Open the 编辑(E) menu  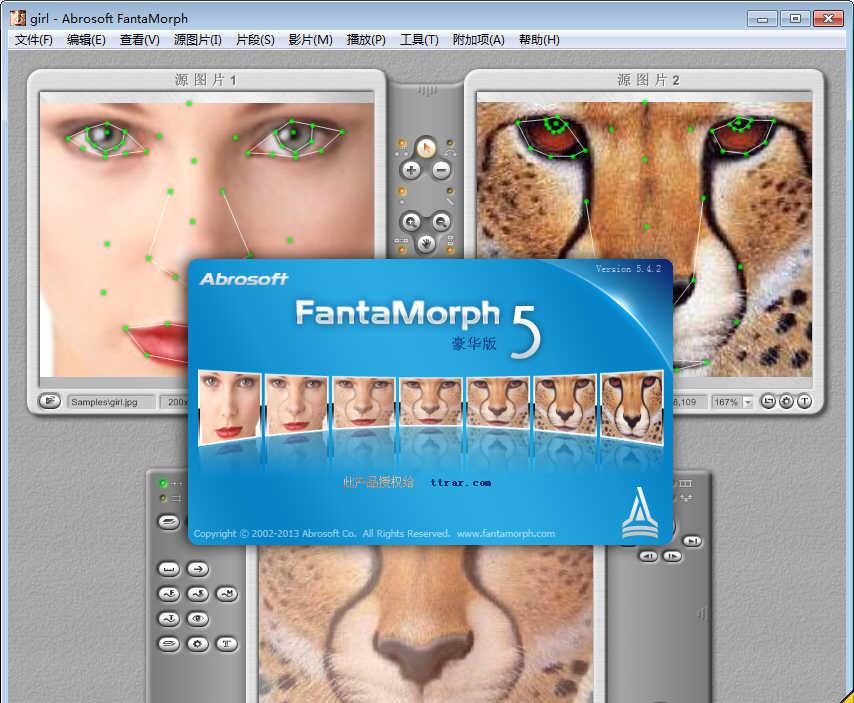pos(86,40)
